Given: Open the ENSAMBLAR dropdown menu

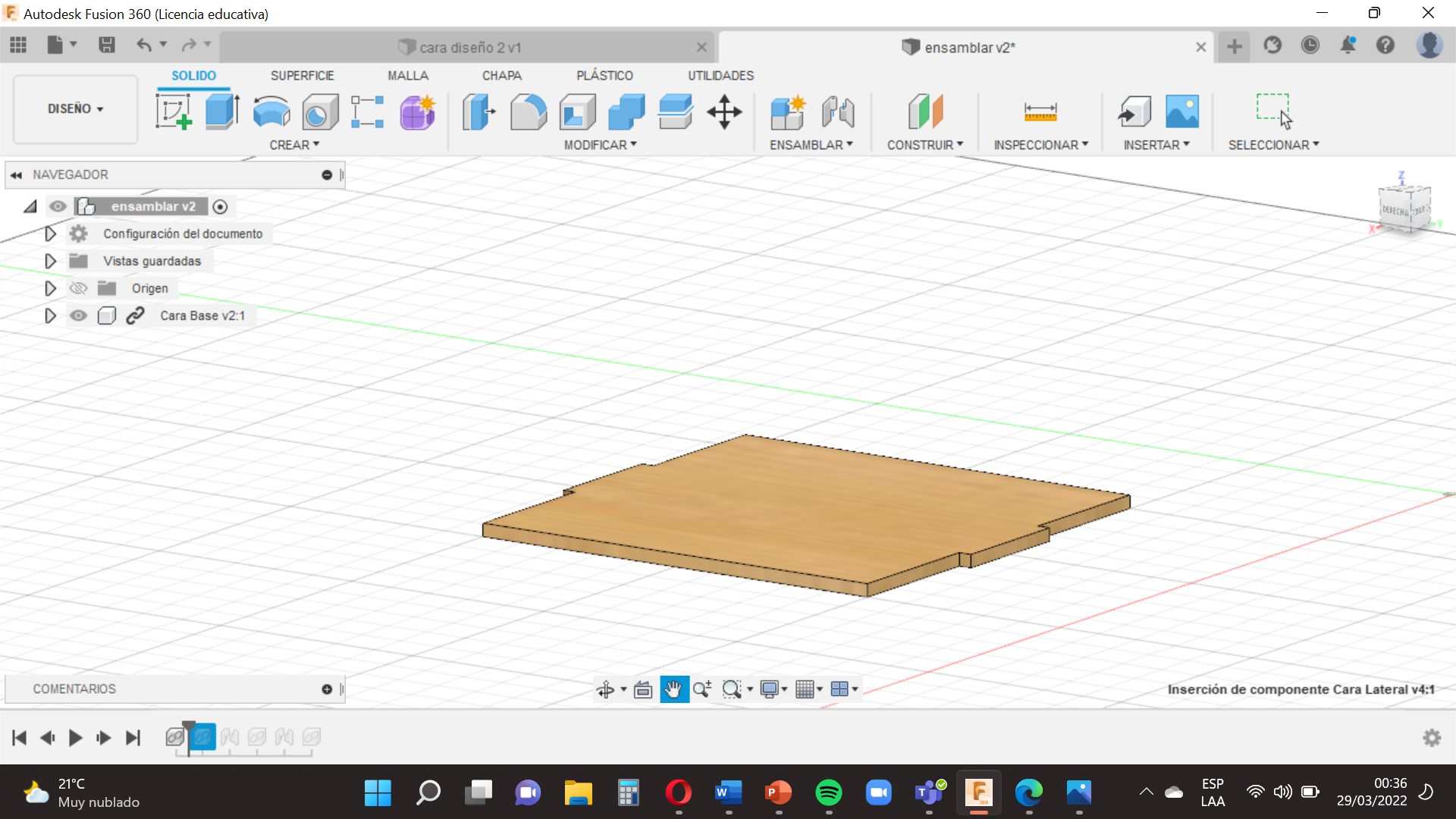Looking at the screenshot, I should pyautogui.click(x=811, y=145).
